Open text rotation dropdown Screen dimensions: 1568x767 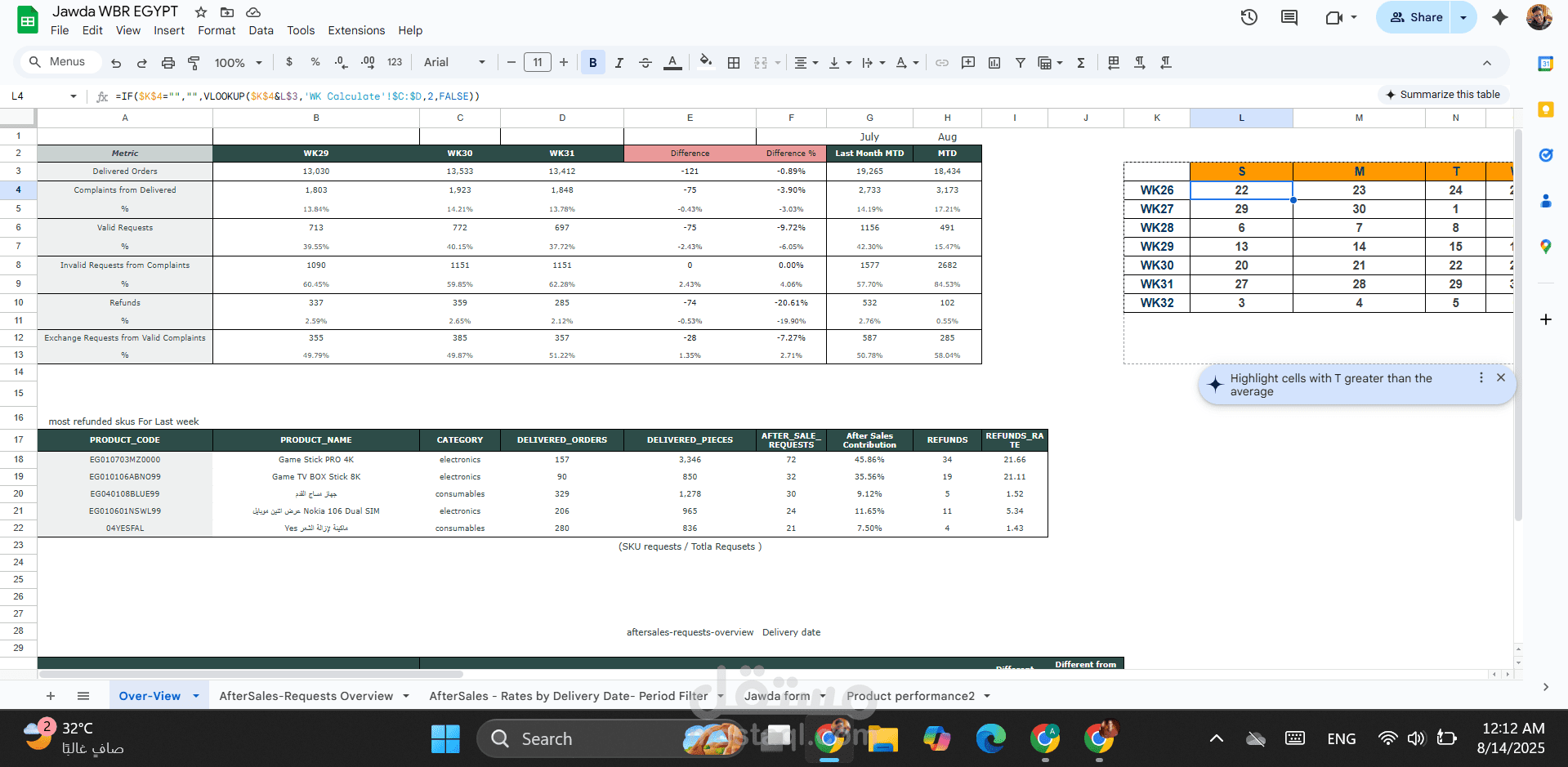pyautogui.click(x=907, y=63)
